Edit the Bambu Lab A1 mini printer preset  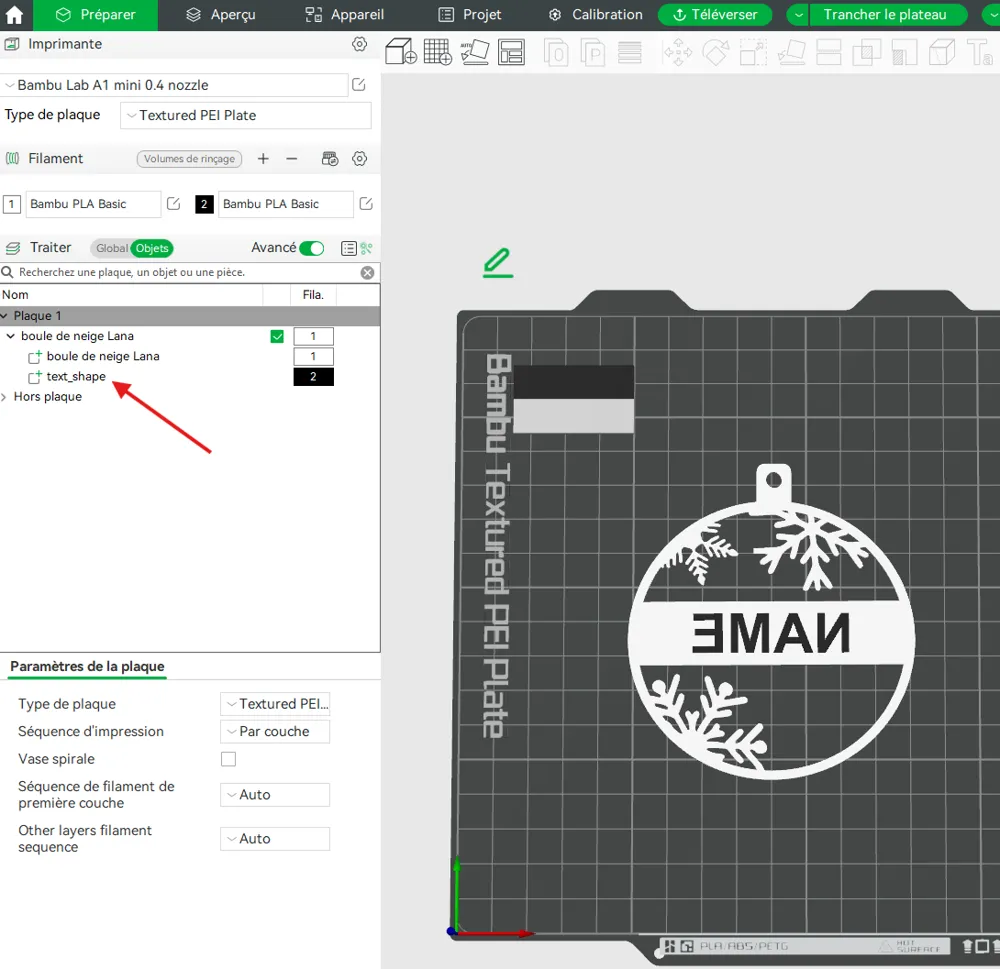point(358,85)
